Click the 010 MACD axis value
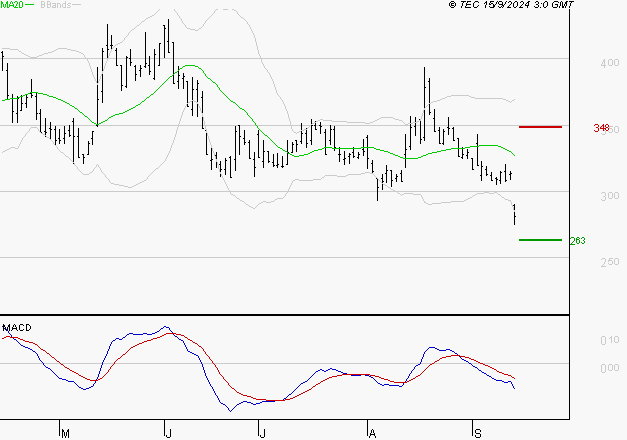 [610, 340]
